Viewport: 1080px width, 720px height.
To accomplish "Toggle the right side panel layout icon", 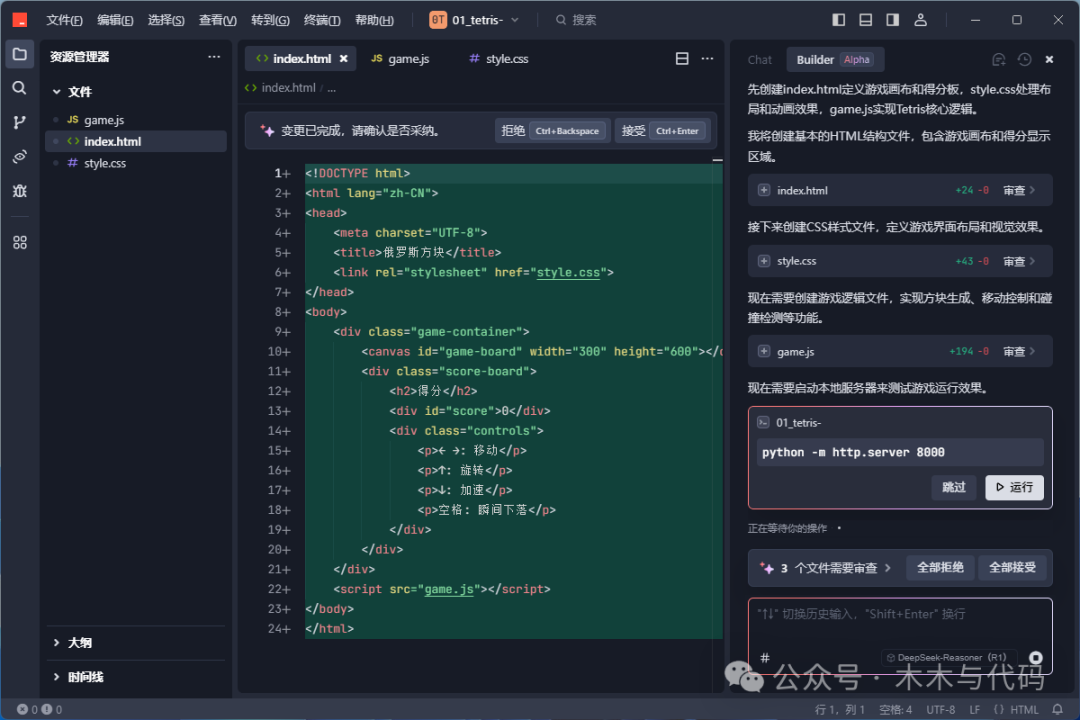I will pos(893,20).
